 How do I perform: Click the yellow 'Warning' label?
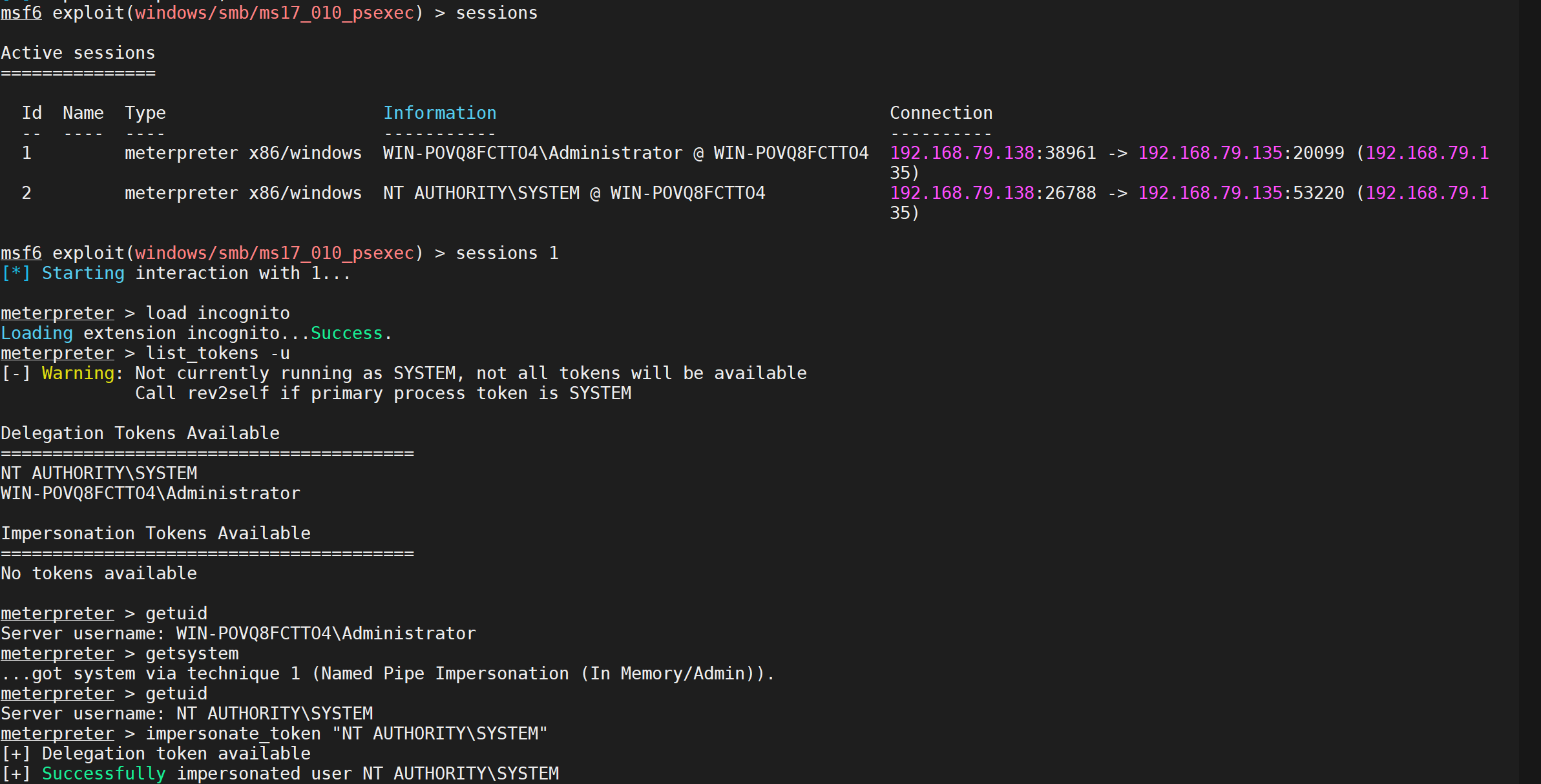click(x=78, y=373)
